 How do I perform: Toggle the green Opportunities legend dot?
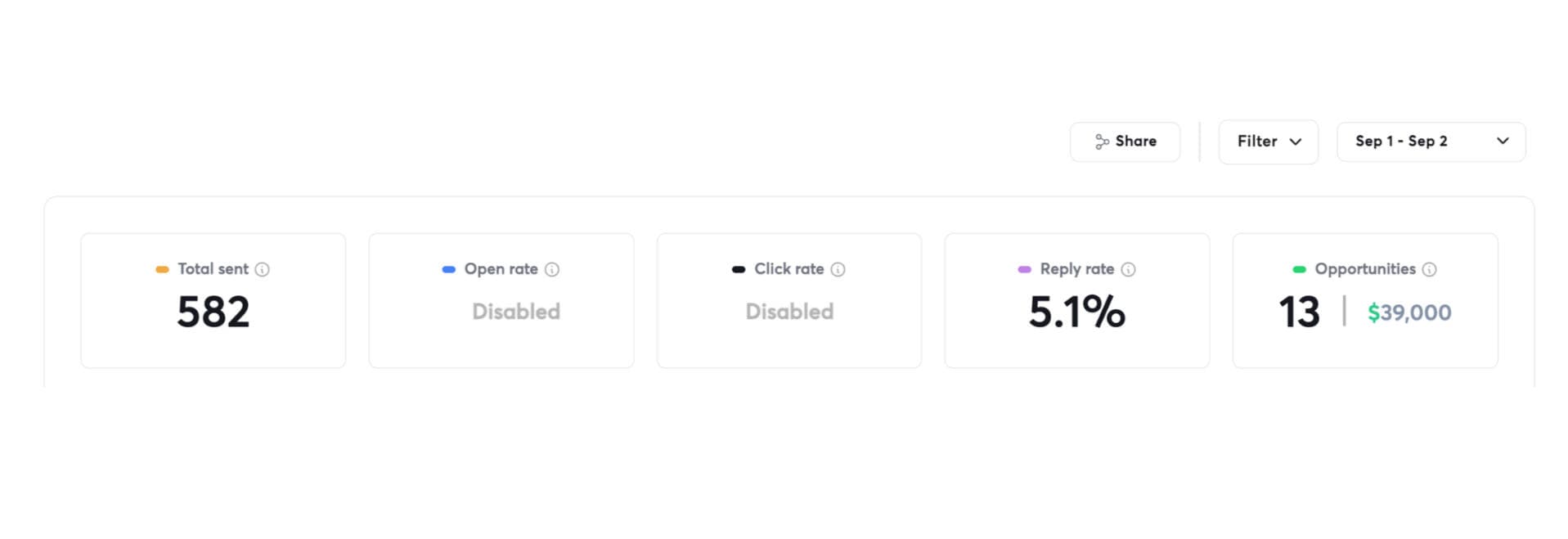[x=1298, y=268]
